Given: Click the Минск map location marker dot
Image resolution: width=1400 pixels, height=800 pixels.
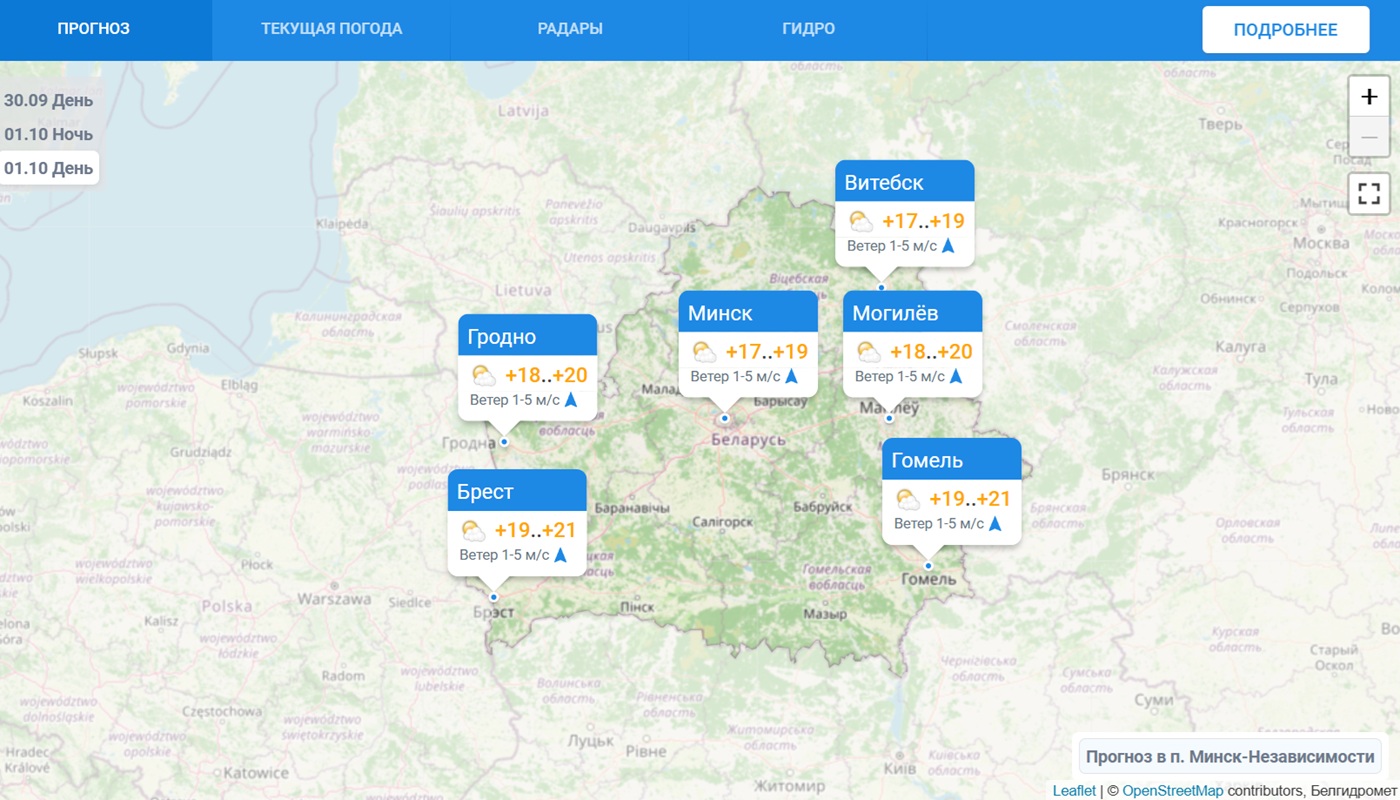Looking at the screenshot, I should coord(725,419).
